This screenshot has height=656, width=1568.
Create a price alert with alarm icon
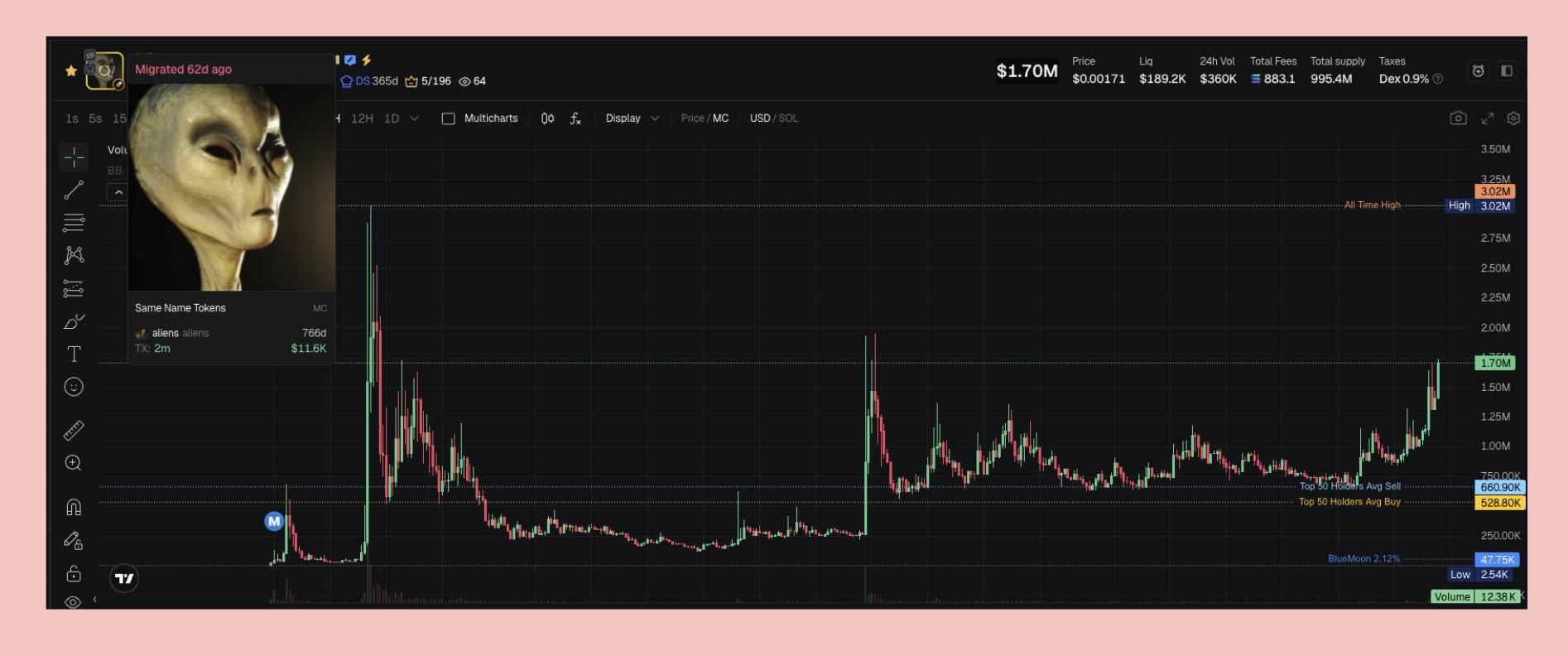tap(1478, 71)
